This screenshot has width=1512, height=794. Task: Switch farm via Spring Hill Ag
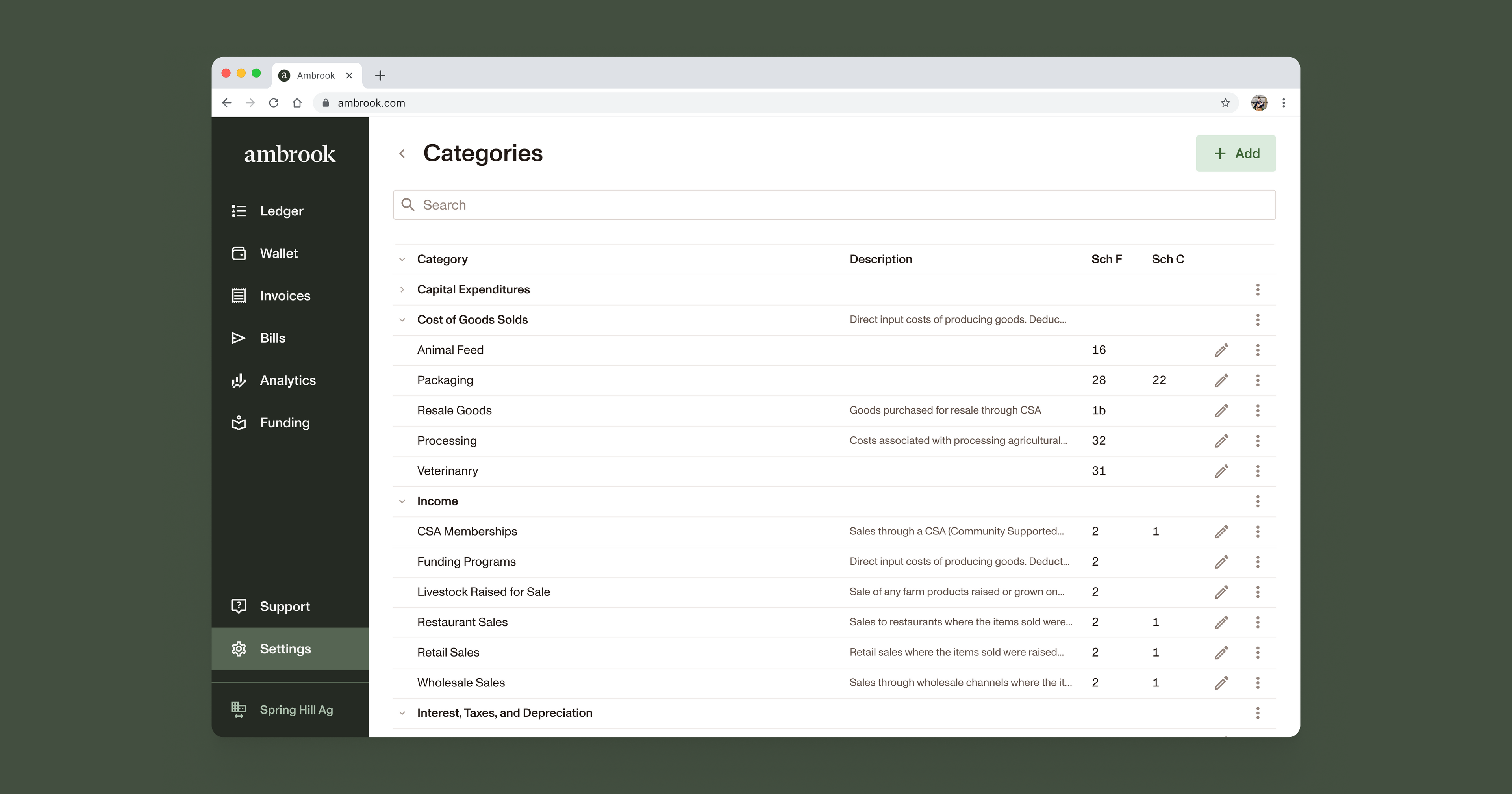(x=296, y=709)
